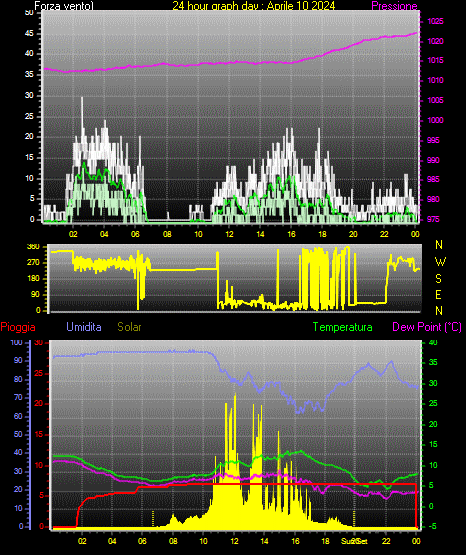This screenshot has height=555, width=466.
Task: Click the magenta 'Pressione' legend label
Action: pyautogui.click(x=394, y=6)
